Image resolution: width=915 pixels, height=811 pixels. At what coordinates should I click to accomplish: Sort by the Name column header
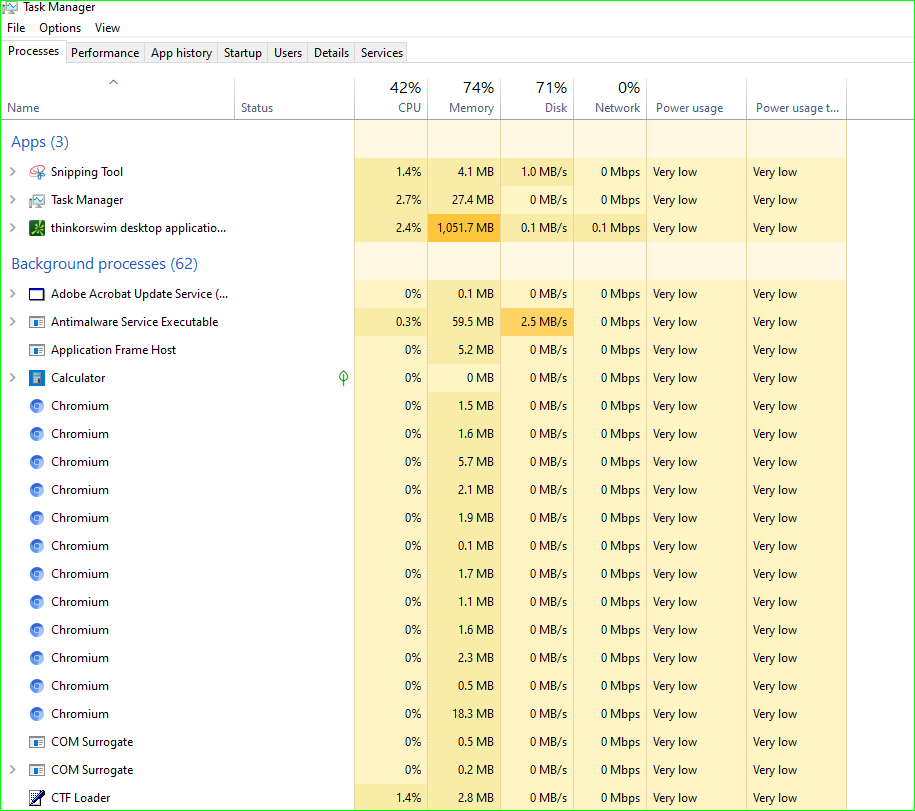(x=118, y=99)
